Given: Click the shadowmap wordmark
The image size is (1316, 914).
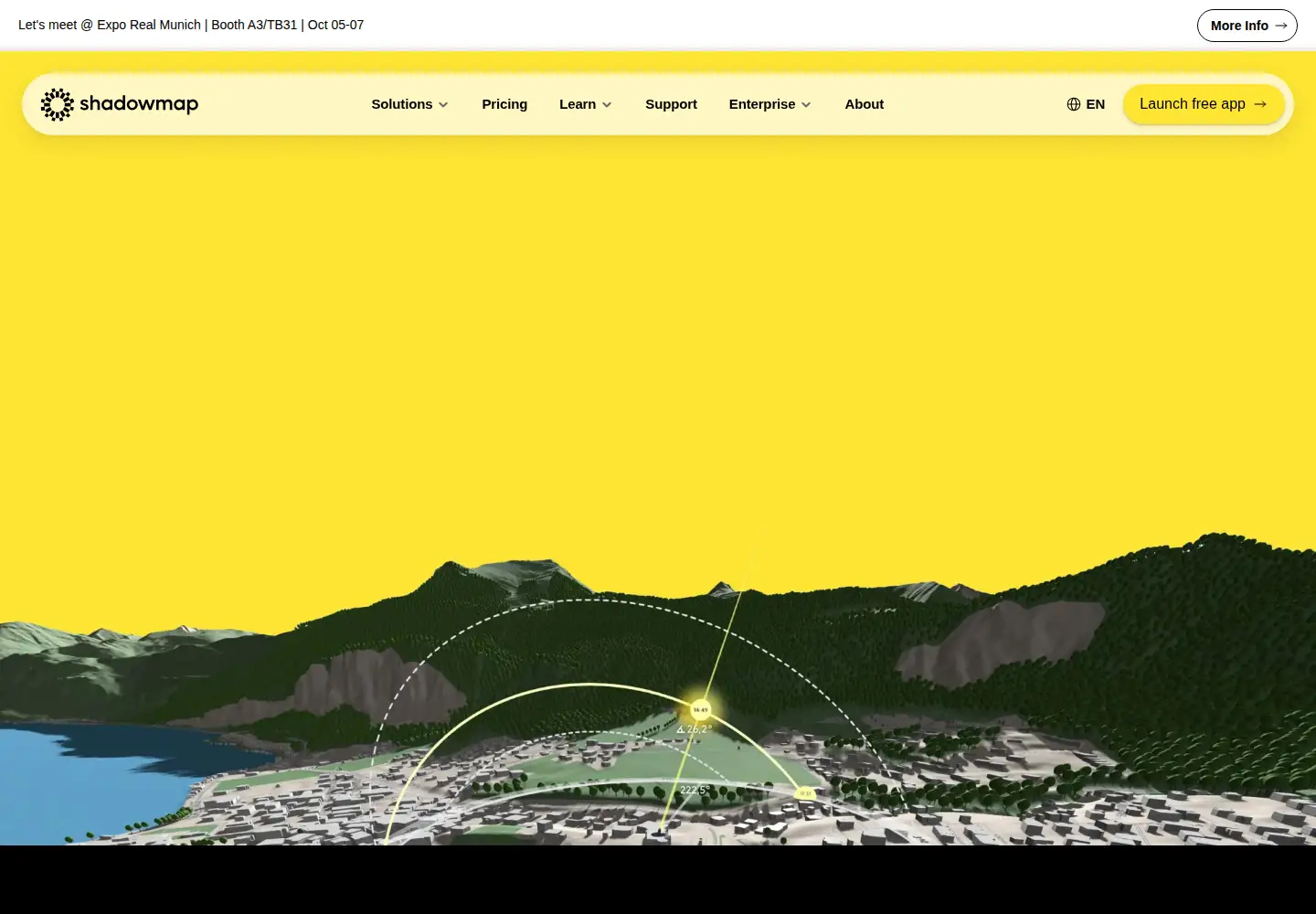Looking at the screenshot, I should tap(139, 104).
